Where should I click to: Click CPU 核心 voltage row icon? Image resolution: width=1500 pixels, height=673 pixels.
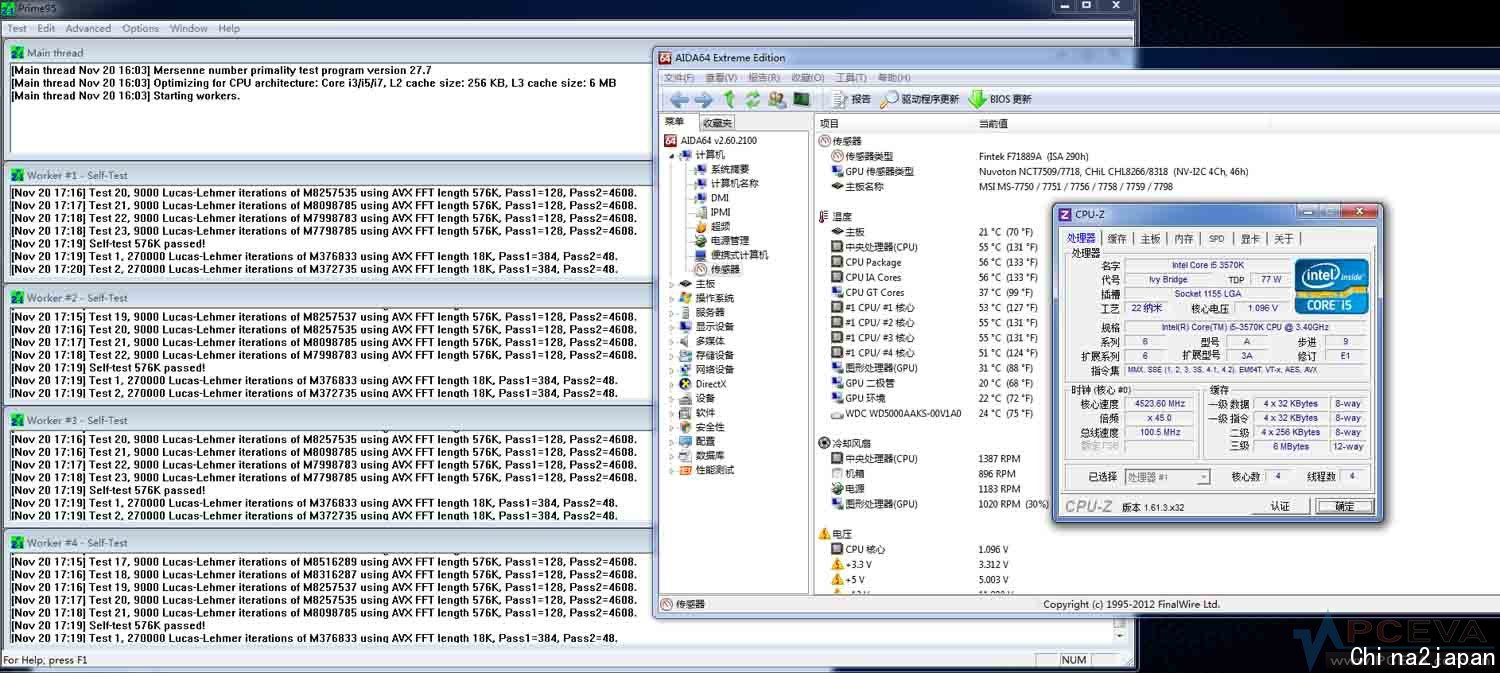[x=837, y=549]
